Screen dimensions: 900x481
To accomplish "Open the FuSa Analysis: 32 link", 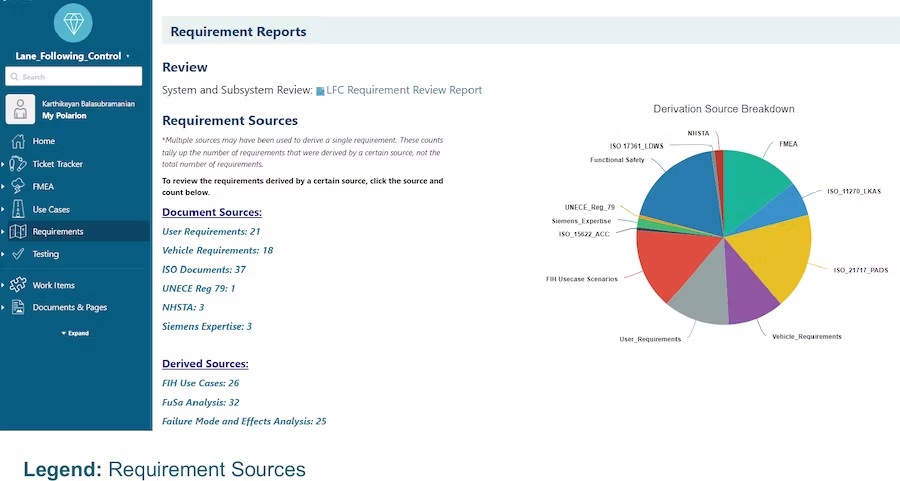I will click(x=200, y=402).
